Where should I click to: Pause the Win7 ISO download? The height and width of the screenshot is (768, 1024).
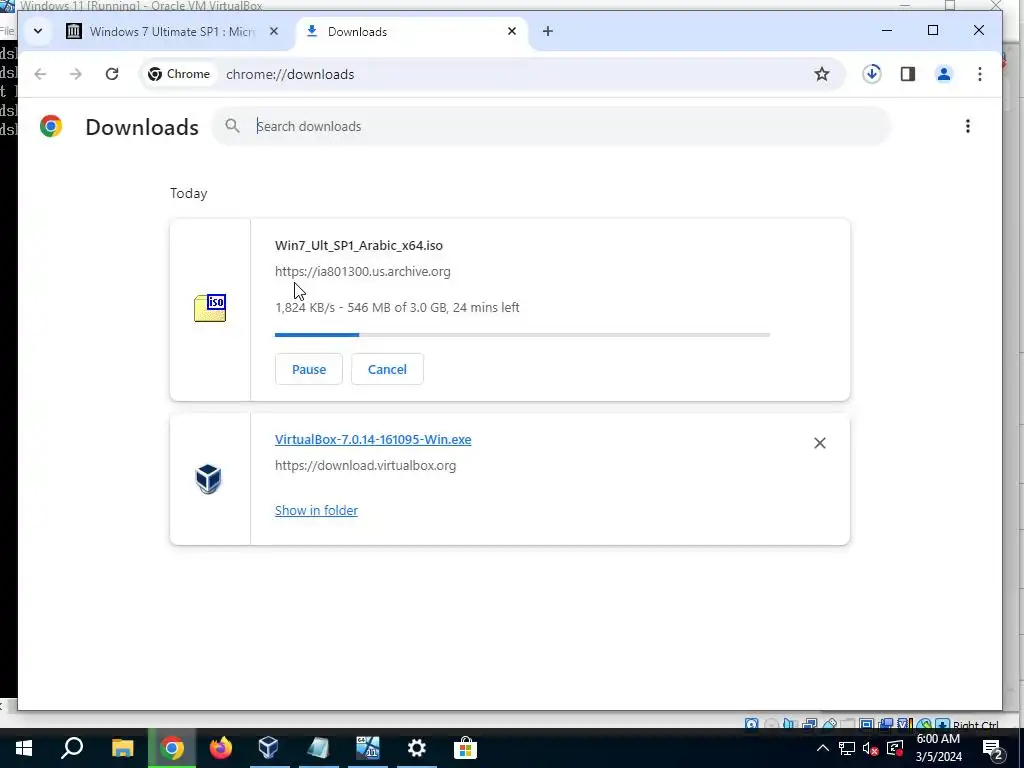309,369
